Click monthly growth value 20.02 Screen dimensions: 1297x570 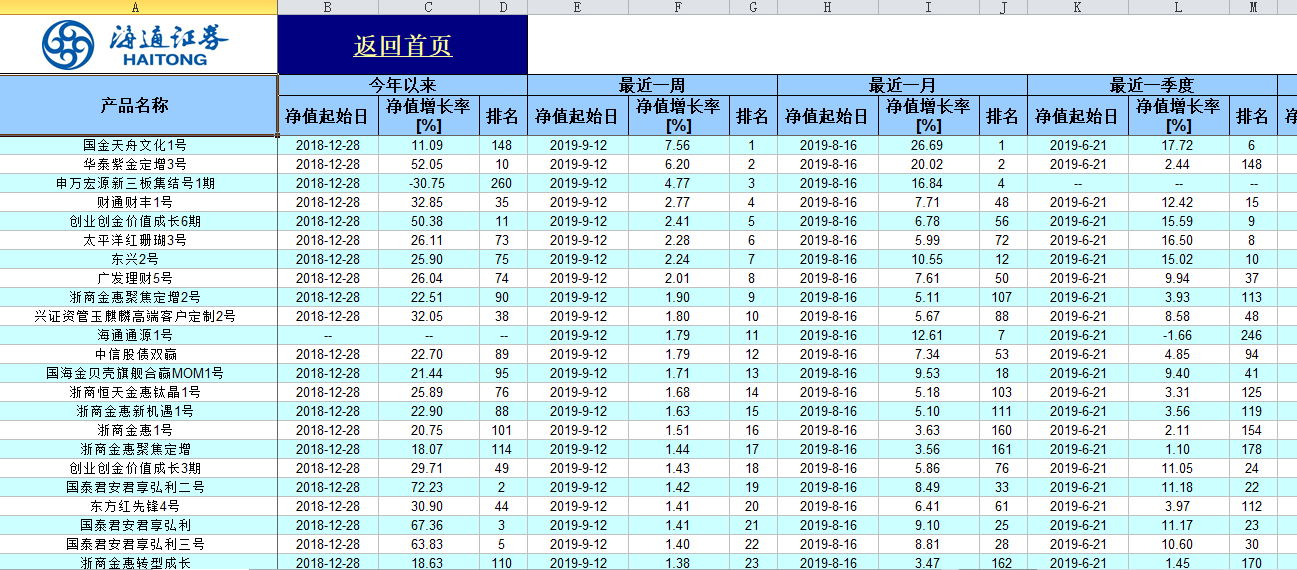928,164
